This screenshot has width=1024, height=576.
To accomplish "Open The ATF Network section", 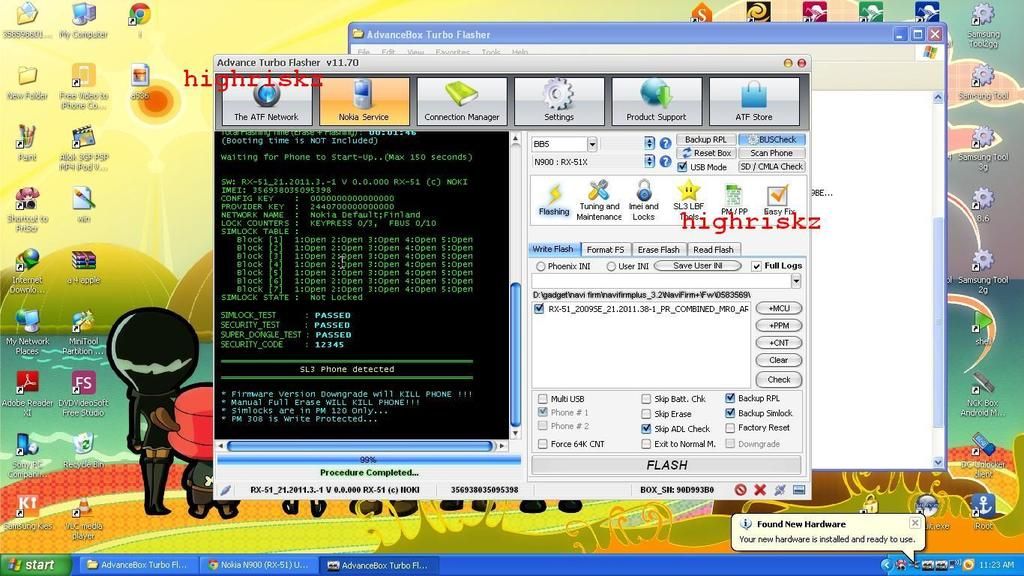I will coord(266,102).
